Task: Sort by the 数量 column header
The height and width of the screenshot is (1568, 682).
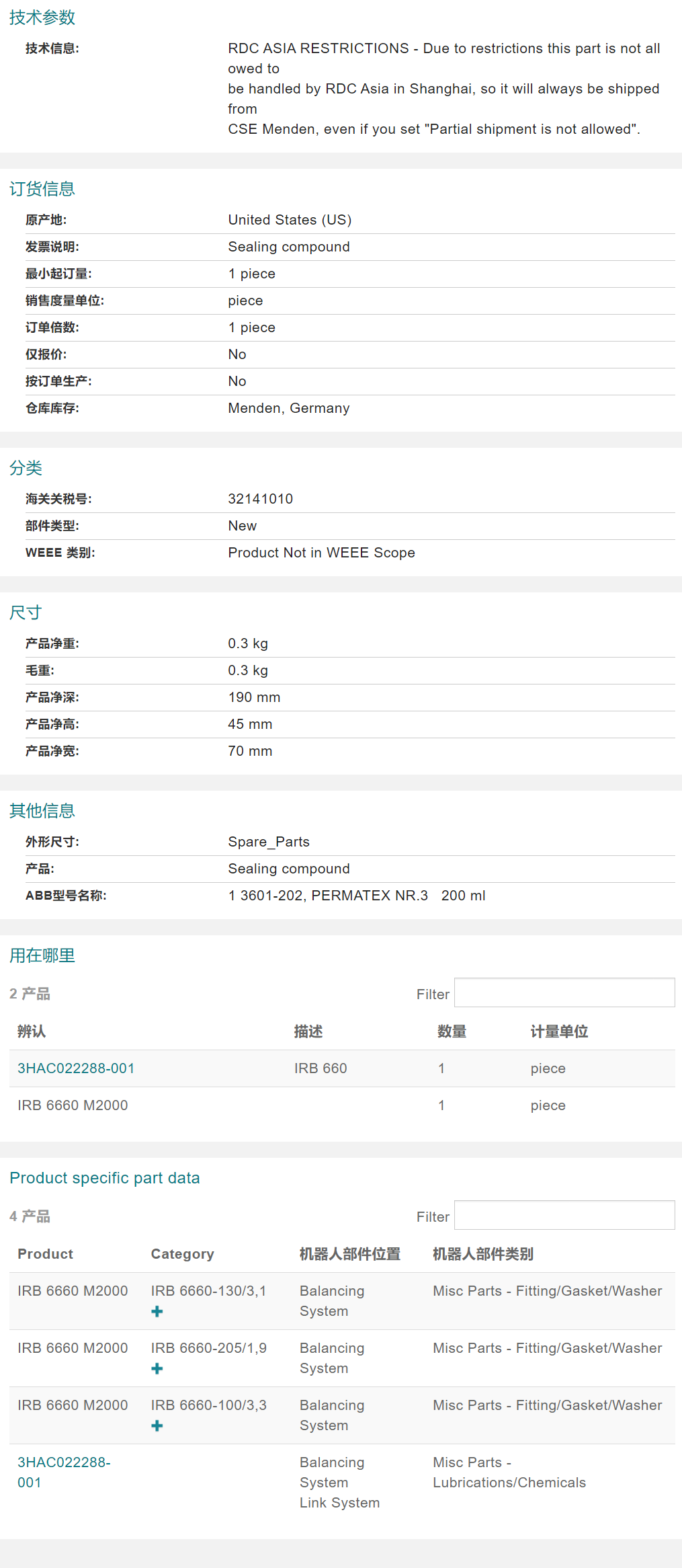Action: pyautogui.click(x=452, y=1031)
